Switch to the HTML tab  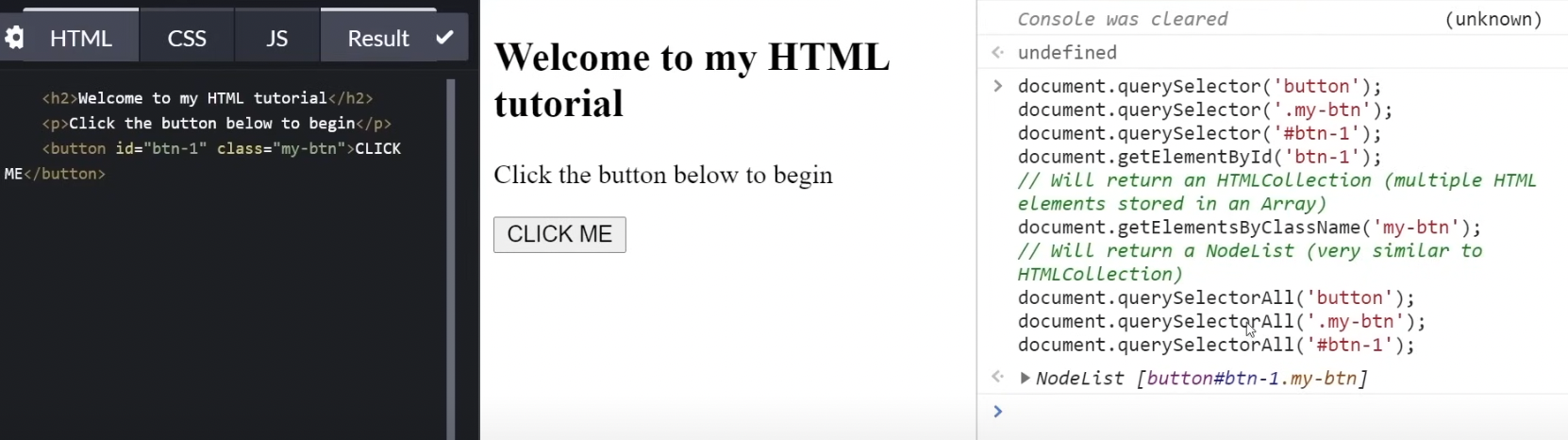tap(81, 38)
